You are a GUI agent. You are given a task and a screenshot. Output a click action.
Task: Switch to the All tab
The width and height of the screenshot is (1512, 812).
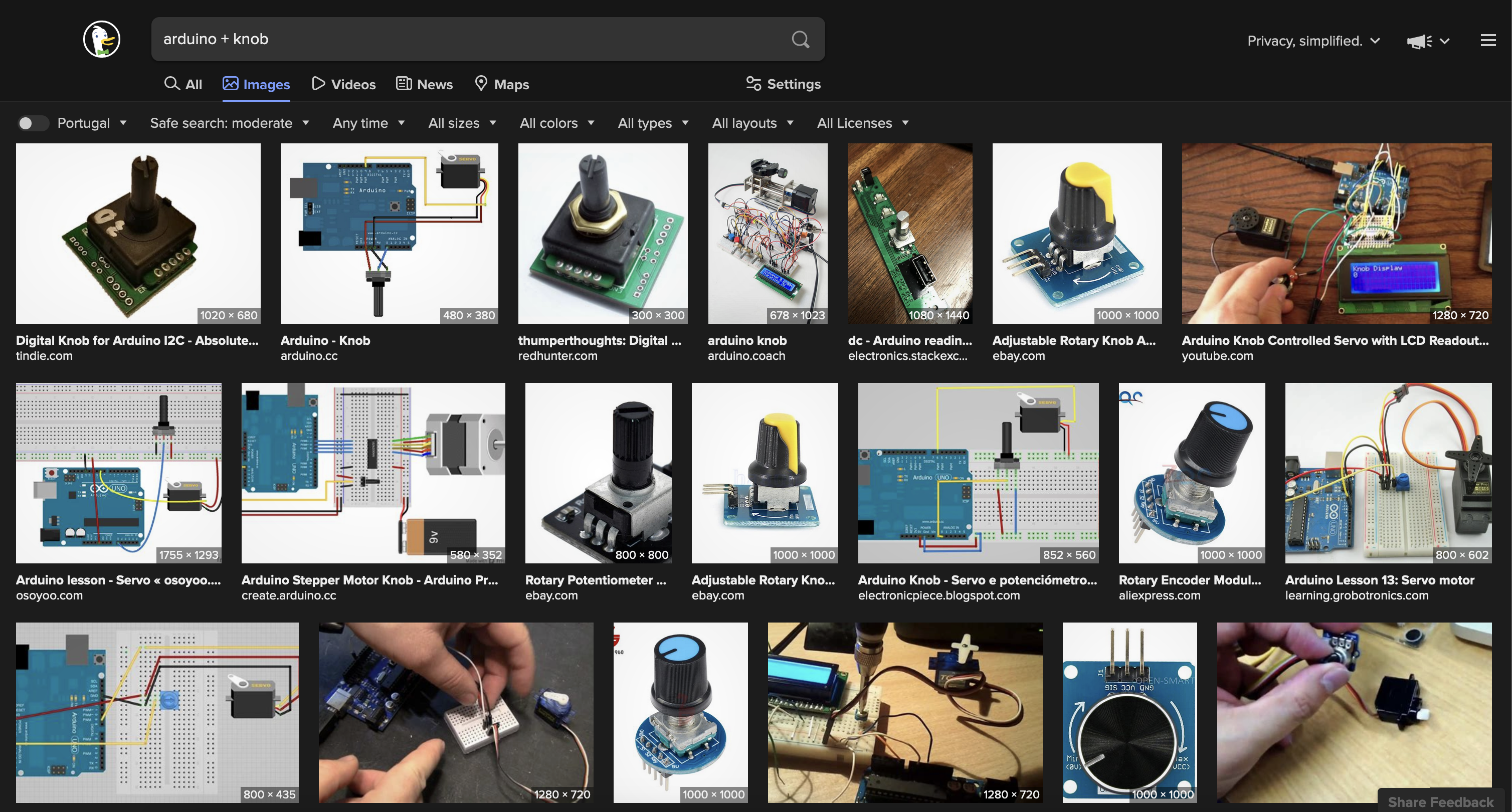[x=183, y=84]
